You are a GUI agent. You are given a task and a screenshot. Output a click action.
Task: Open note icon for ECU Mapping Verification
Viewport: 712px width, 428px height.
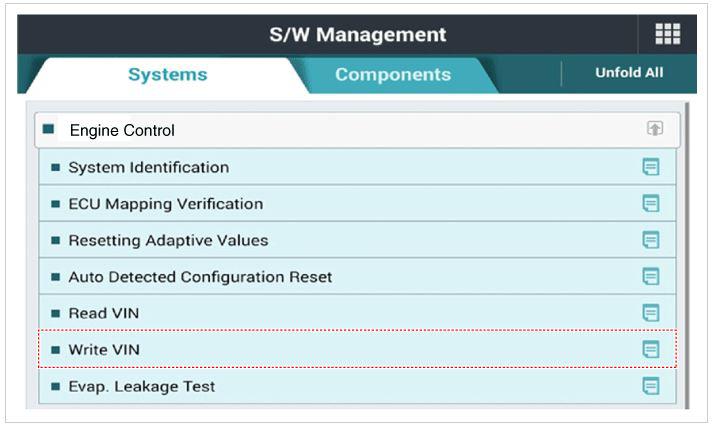tap(651, 204)
